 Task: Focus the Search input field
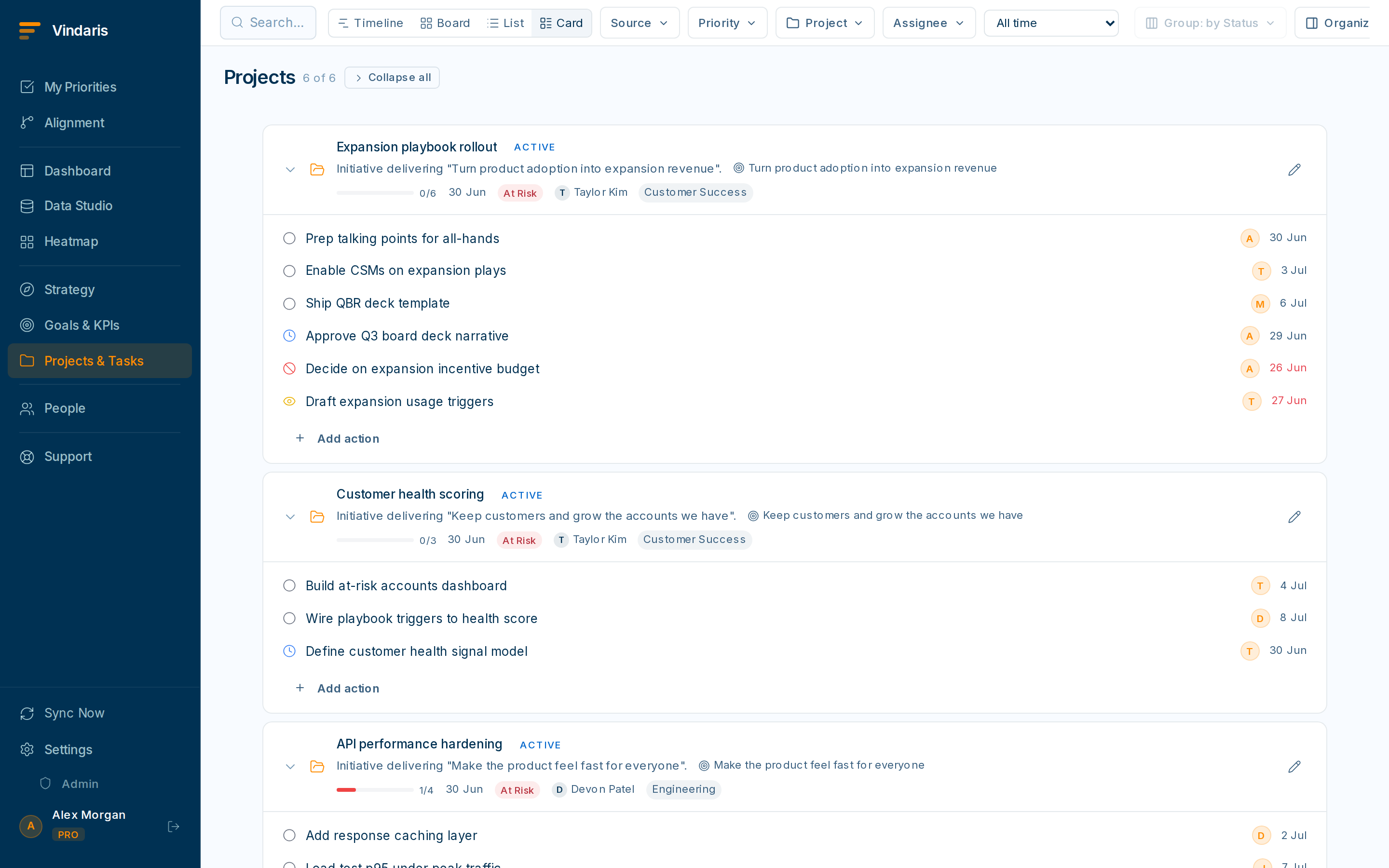point(268,23)
